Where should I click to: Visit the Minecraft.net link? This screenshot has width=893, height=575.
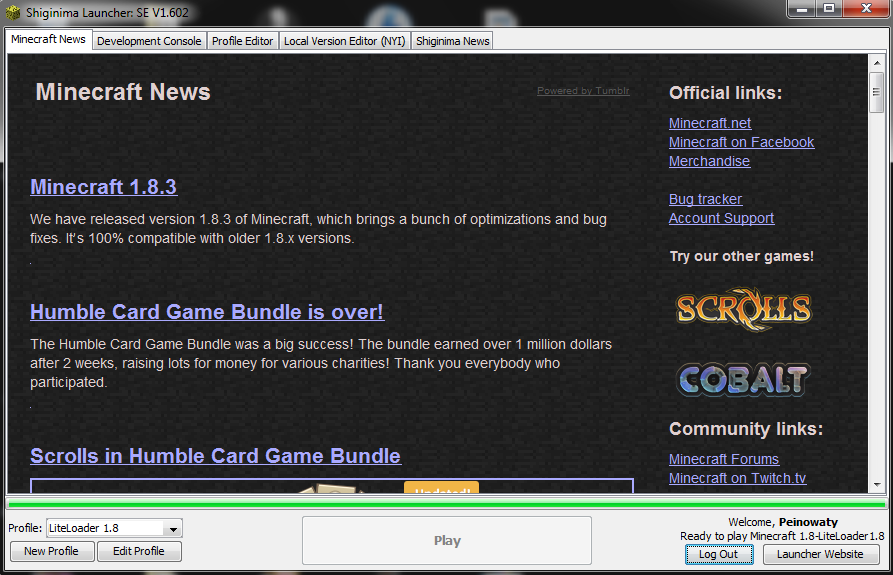point(710,123)
